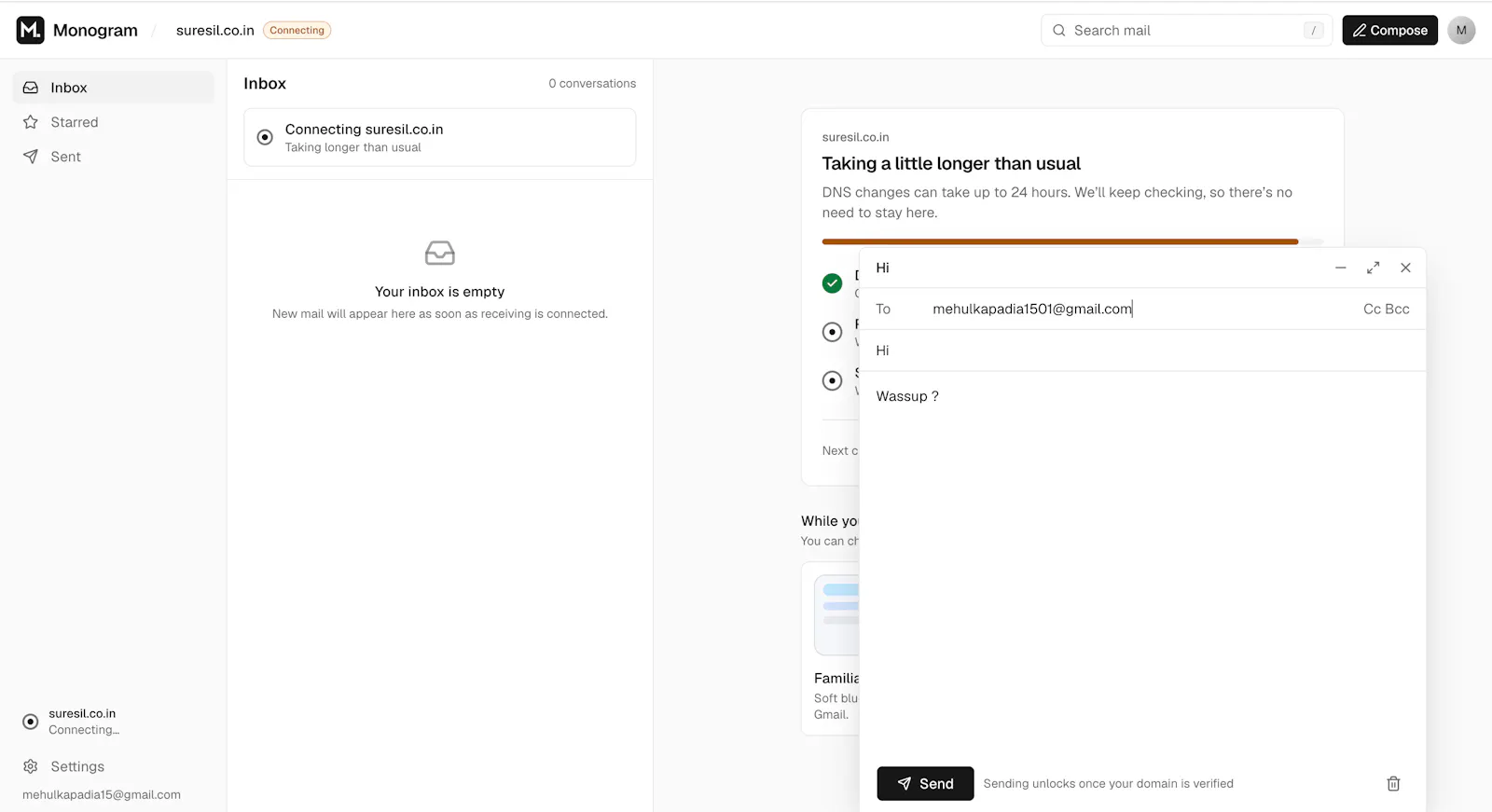
Task: Click the 0 conversations count
Action: pos(592,84)
